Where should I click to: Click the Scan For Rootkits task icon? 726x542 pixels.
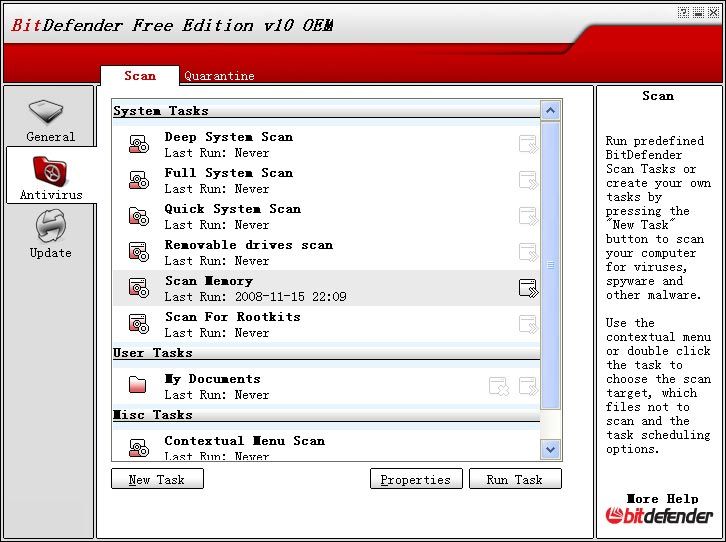(138, 324)
